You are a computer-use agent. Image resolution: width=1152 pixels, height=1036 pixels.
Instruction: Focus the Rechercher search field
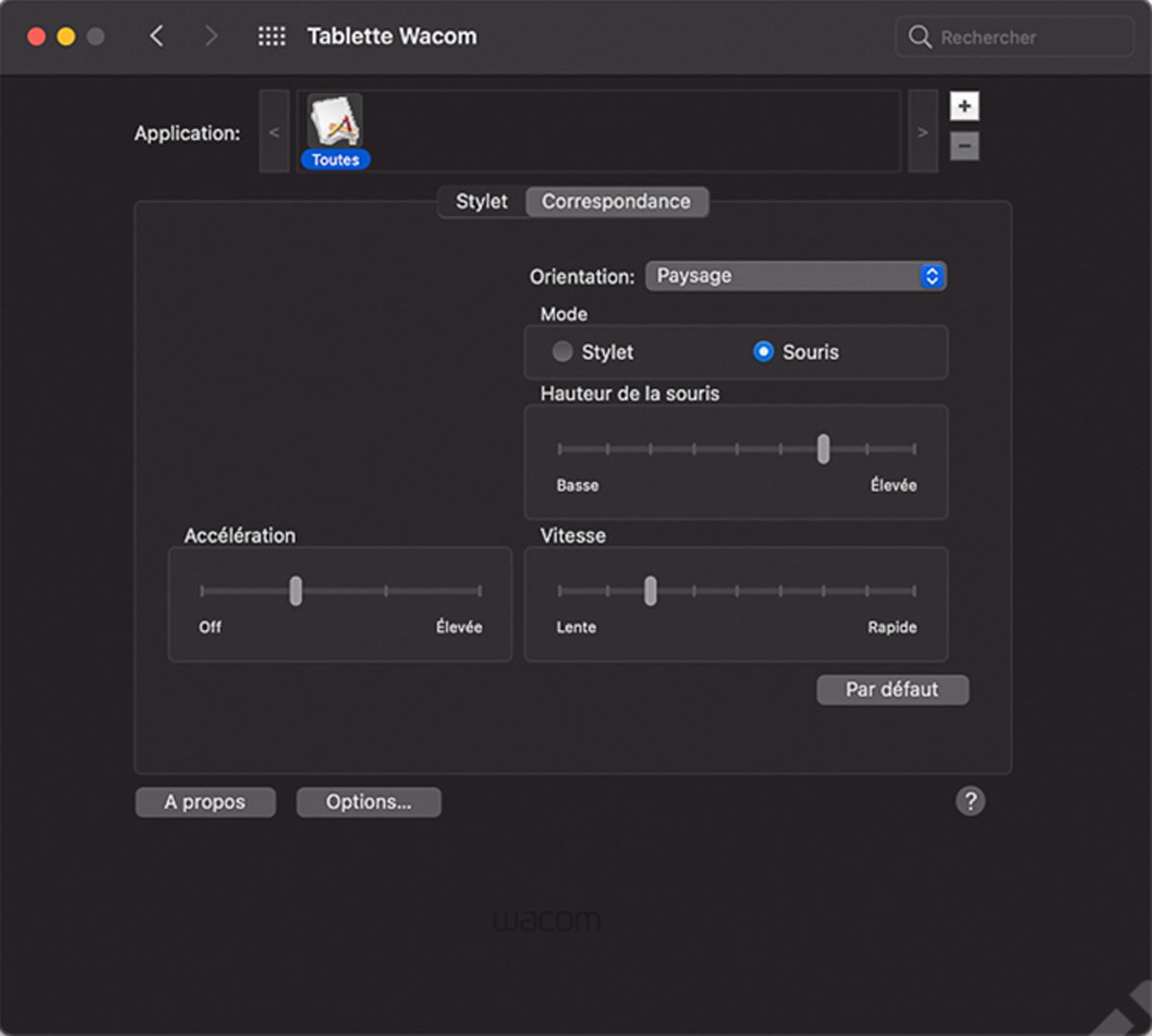tap(1015, 36)
